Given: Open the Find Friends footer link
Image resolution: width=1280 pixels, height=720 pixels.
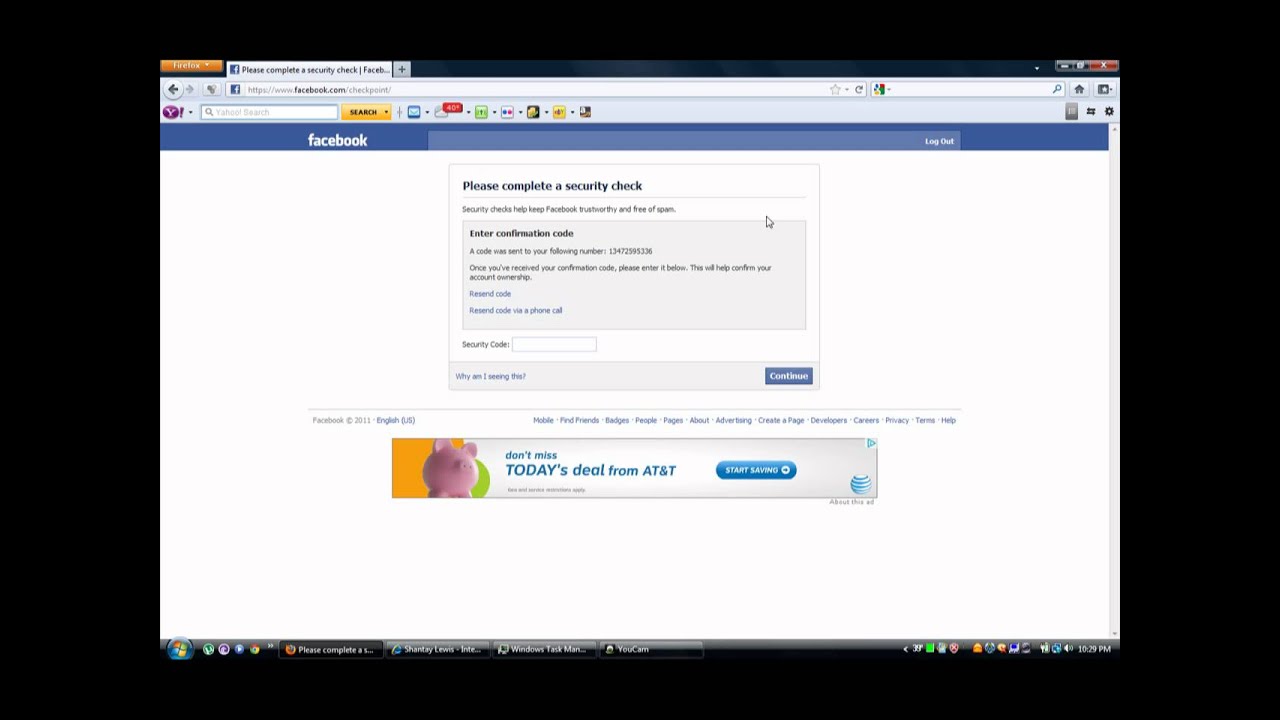Looking at the screenshot, I should coord(579,420).
